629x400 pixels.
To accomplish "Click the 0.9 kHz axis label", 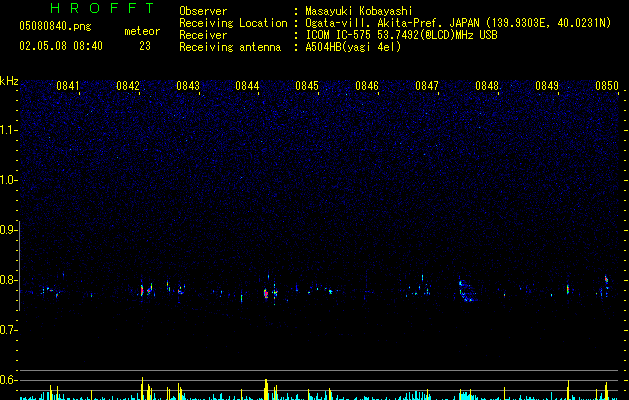I will [x=7, y=230].
